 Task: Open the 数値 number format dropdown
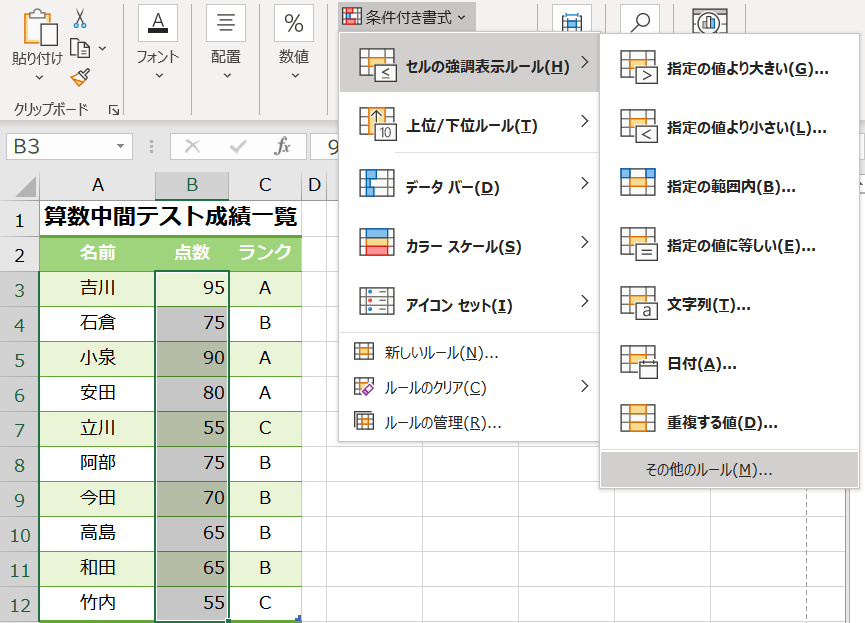click(x=294, y=45)
